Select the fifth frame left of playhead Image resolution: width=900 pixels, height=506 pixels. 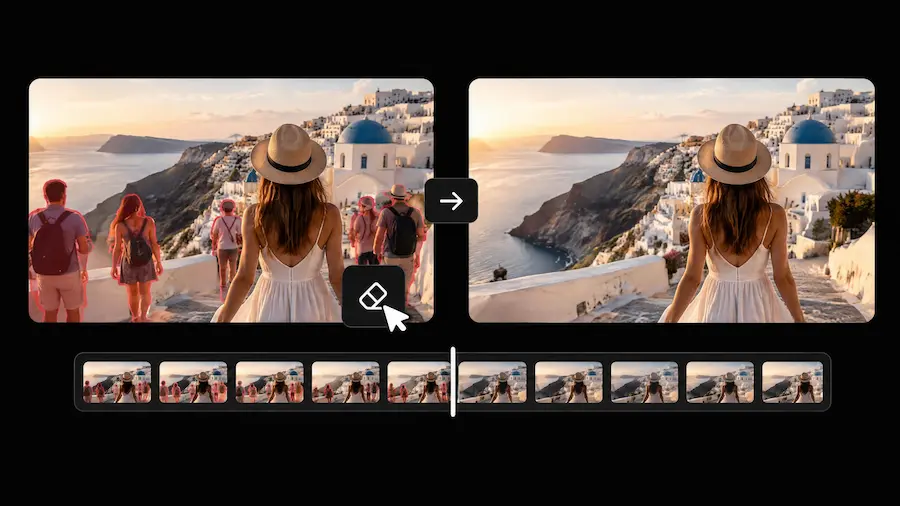pyautogui.click(x=419, y=382)
